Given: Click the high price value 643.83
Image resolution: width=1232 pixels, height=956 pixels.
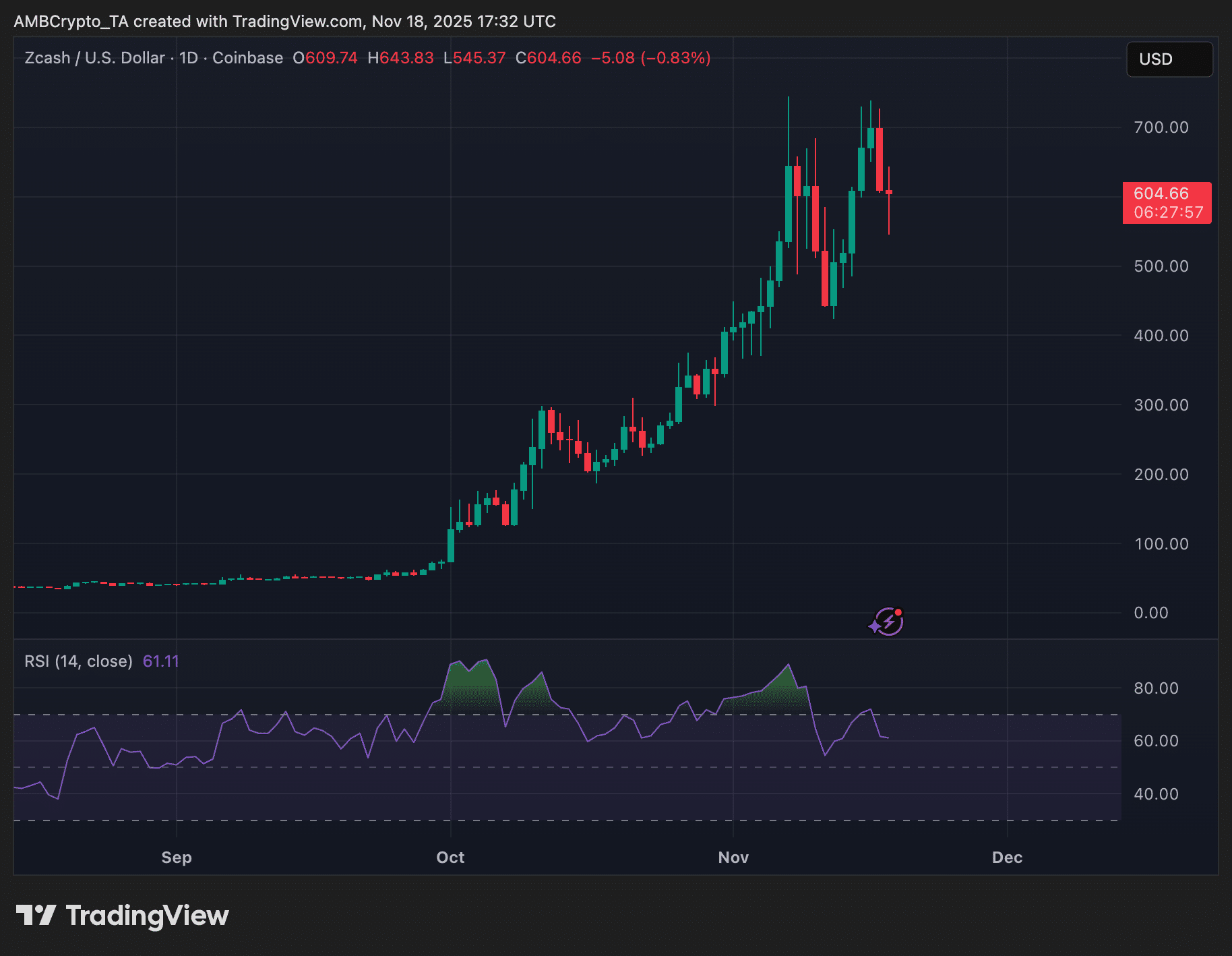Looking at the screenshot, I should [x=406, y=58].
